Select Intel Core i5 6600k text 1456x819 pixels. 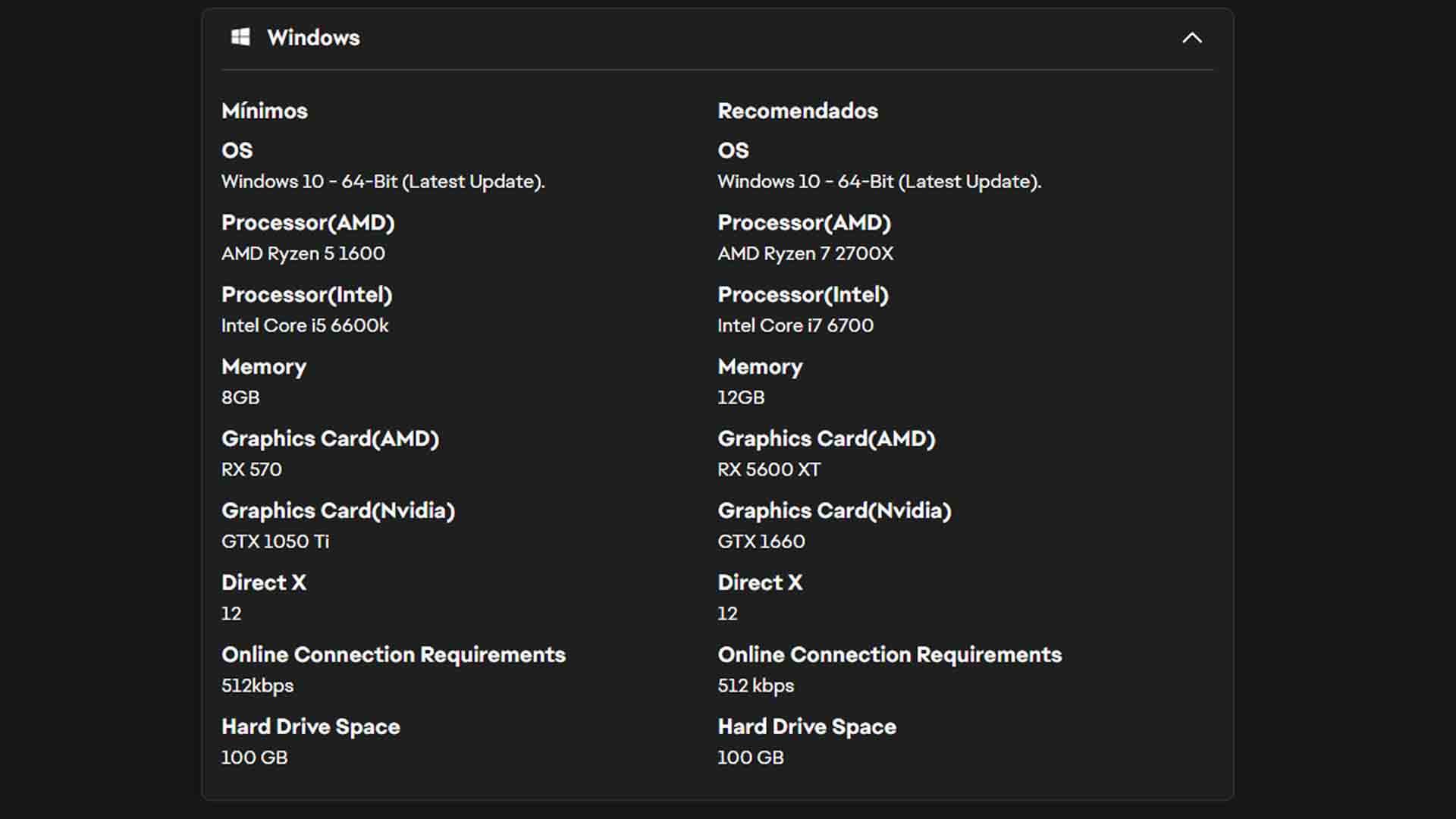pos(305,325)
